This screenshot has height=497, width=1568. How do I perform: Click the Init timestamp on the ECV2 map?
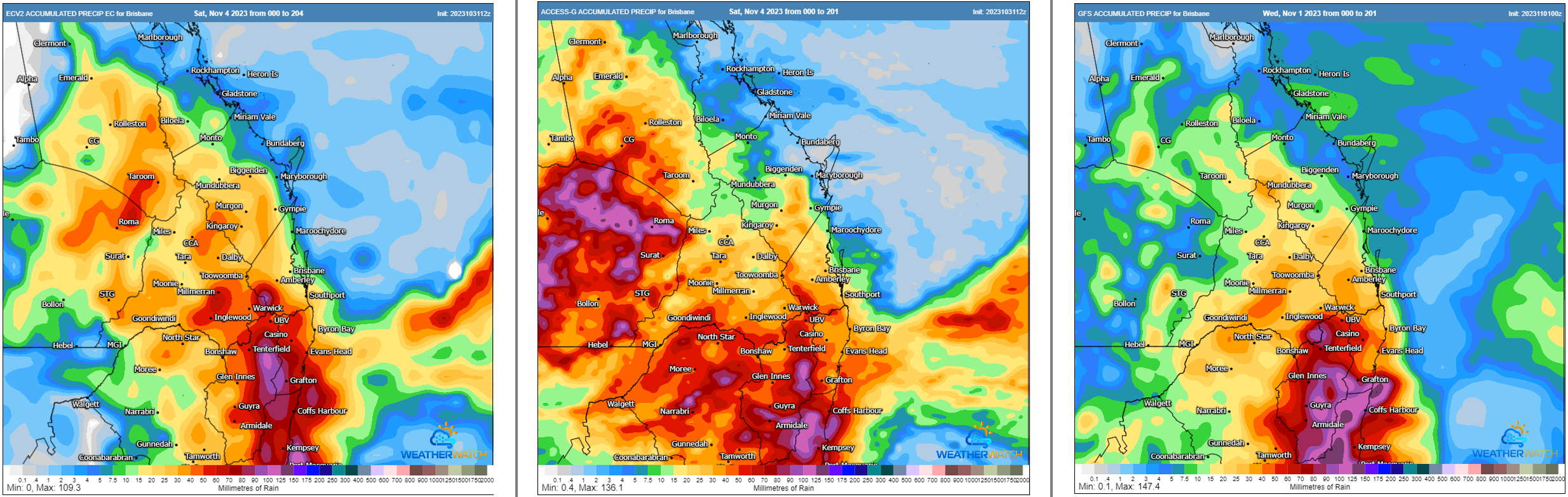coord(464,13)
